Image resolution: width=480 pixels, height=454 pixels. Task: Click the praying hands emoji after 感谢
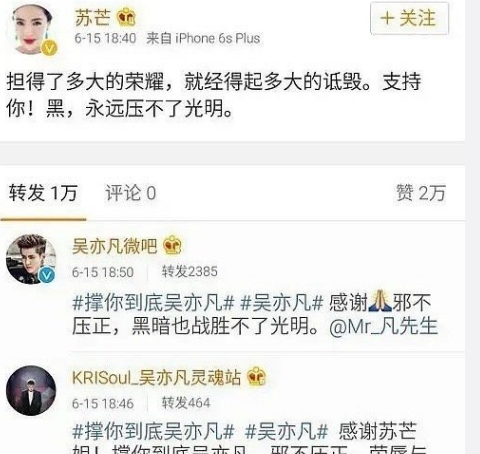(x=380, y=301)
